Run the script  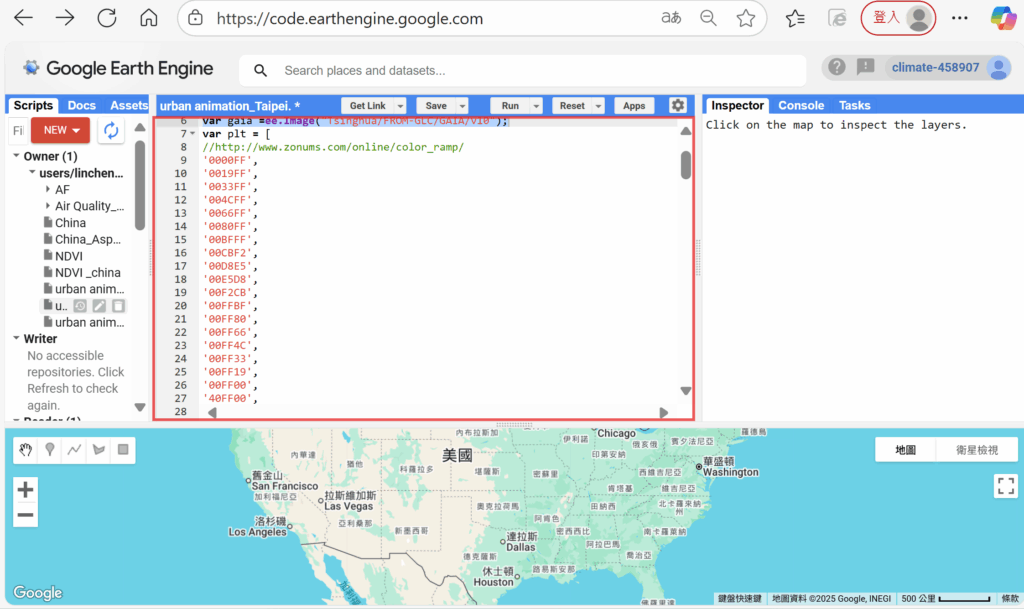pos(510,106)
